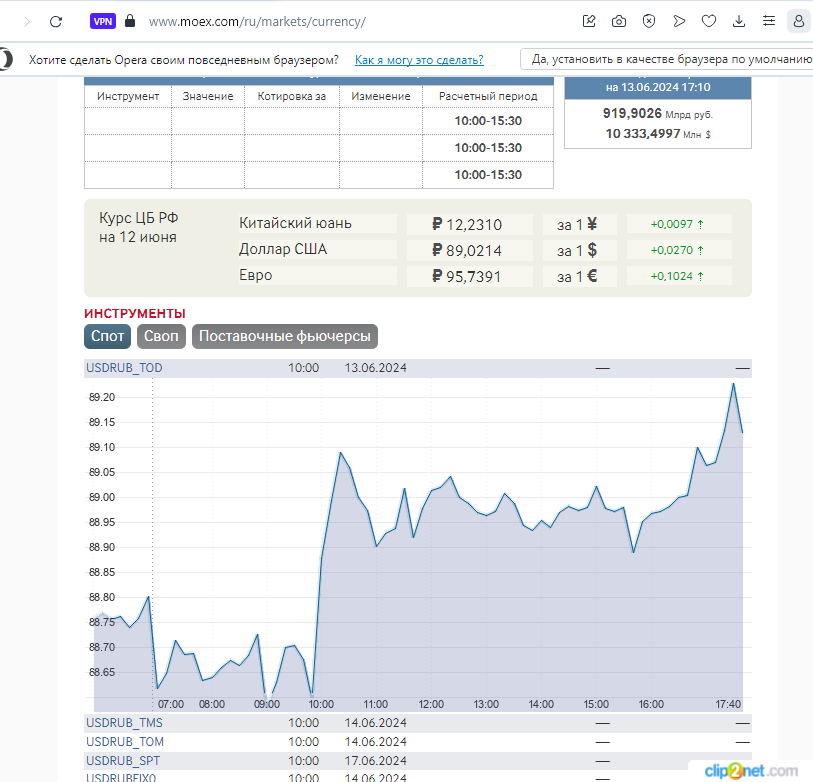Switch to the Спот tab
The width and height of the screenshot is (813, 782).
[107, 337]
